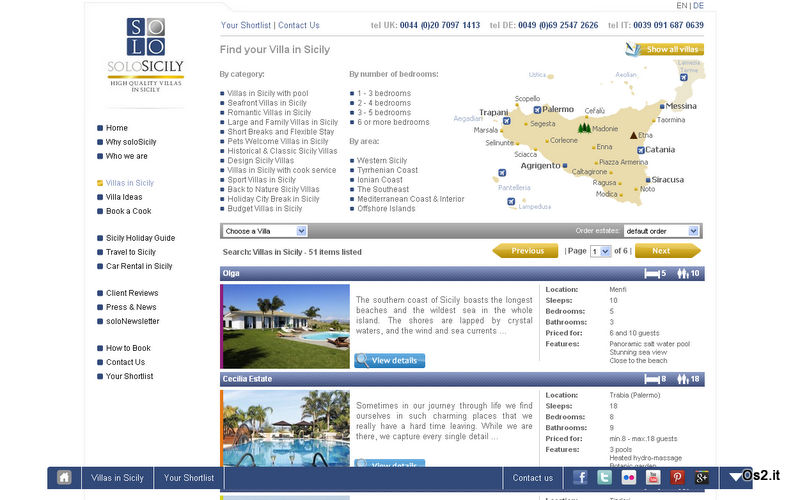Open Villa Ideas in the sidebar menu
This screenshot has width=800, height=500.
(x=124, y=197)
